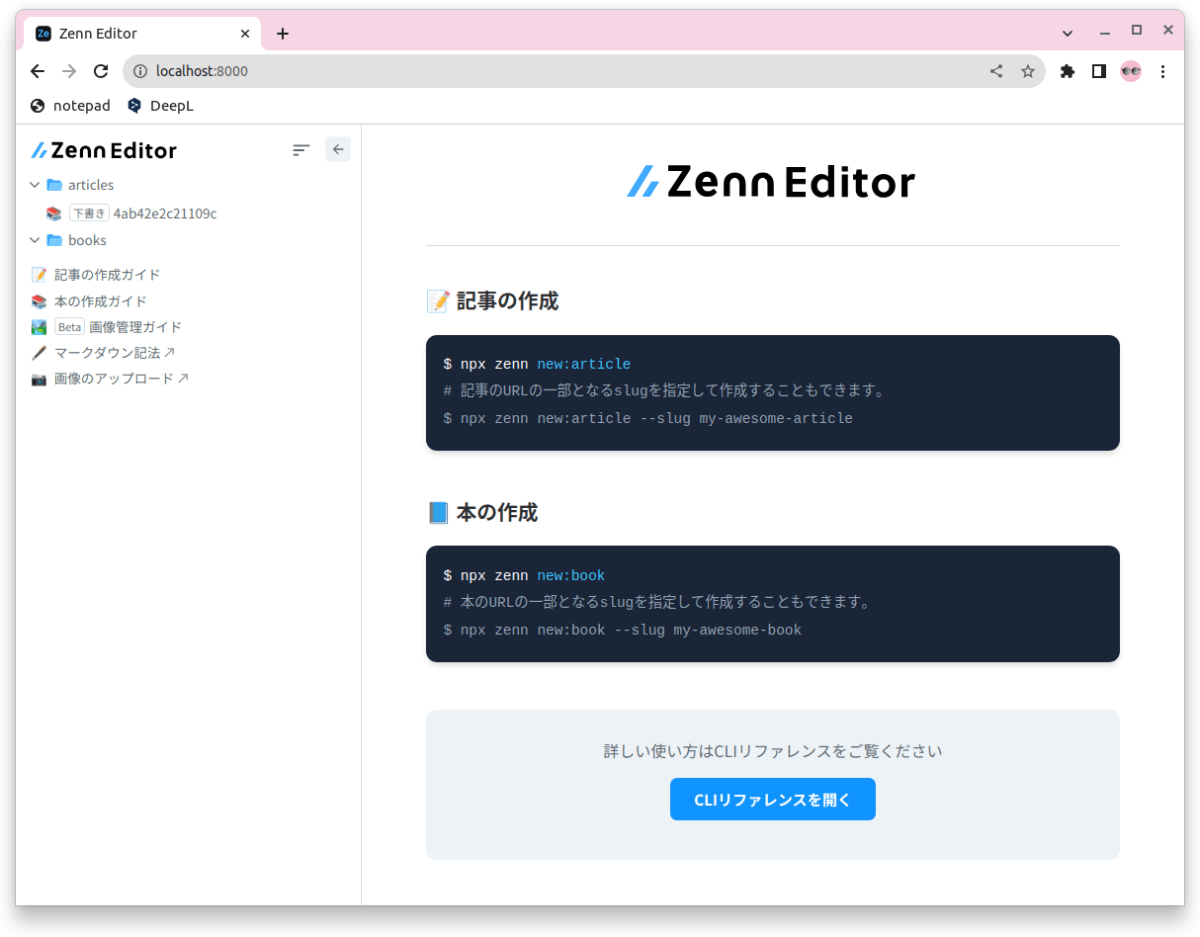Click the Zenn Editor sidebar logo
The image size is (1200, 937).
pos(104,150)
